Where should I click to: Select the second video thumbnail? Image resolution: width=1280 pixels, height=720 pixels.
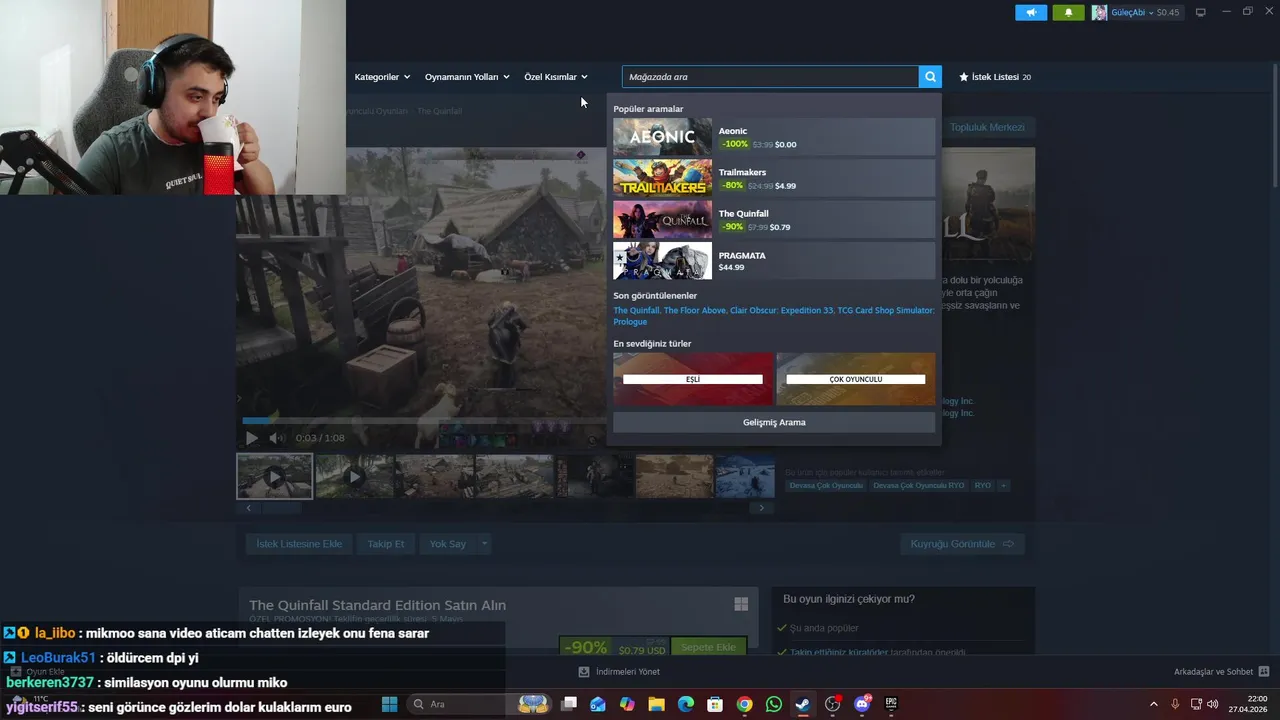pyautogui.click(x=354, y=476)
